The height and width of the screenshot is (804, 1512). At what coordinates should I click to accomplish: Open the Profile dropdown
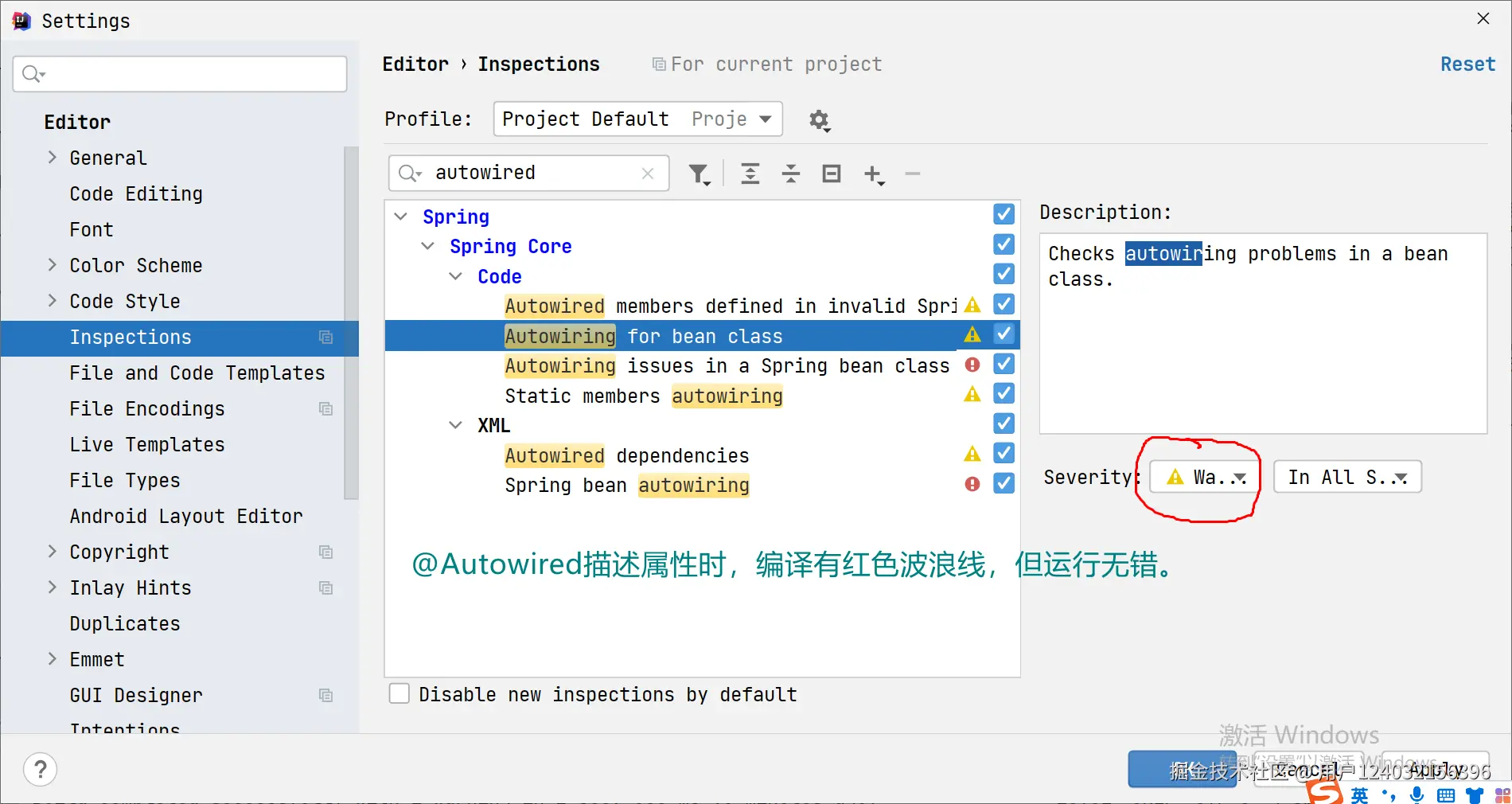tap(637, 119)
